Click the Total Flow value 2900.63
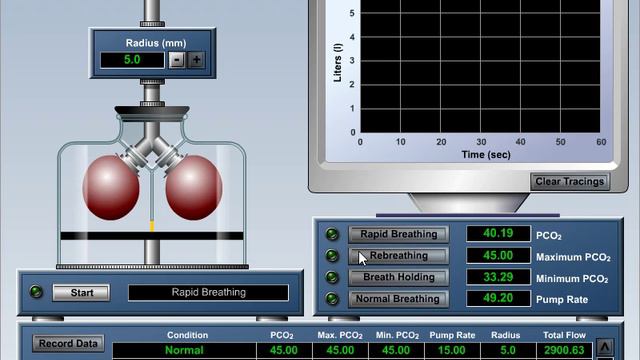This screenshot has height=360, width=640. 564,350
